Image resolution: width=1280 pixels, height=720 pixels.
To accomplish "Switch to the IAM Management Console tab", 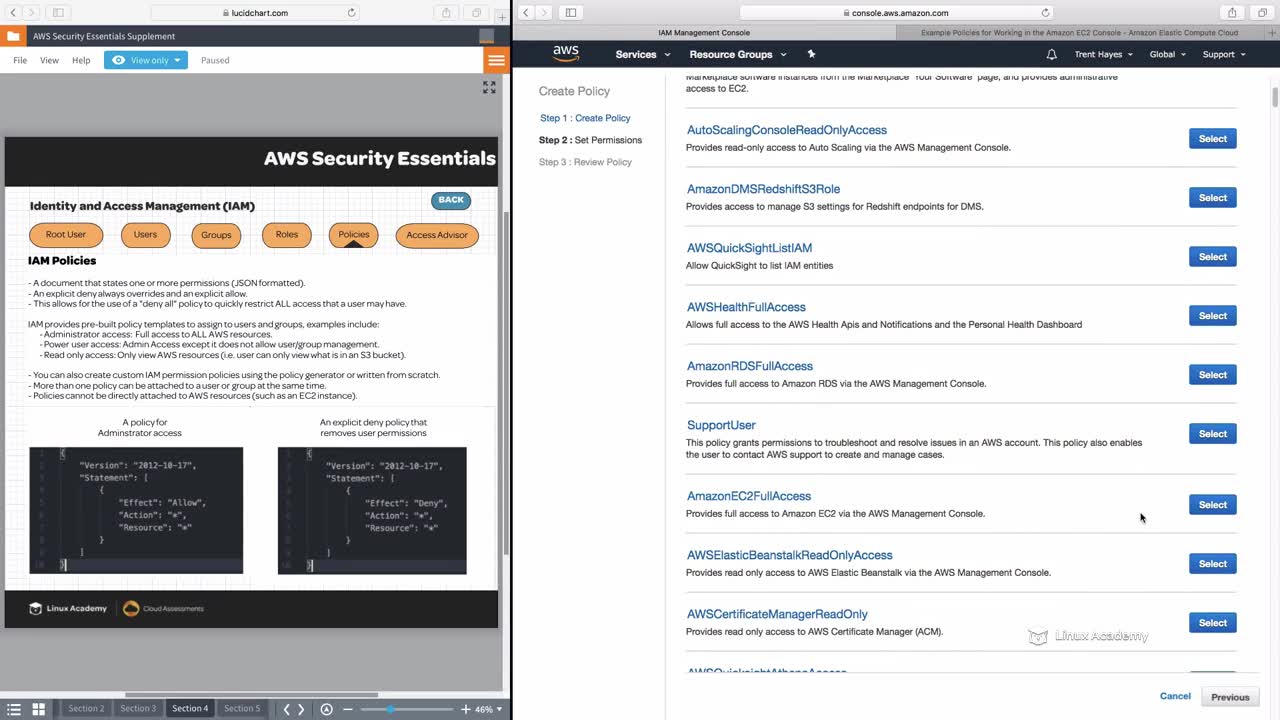I will (704, 33).
